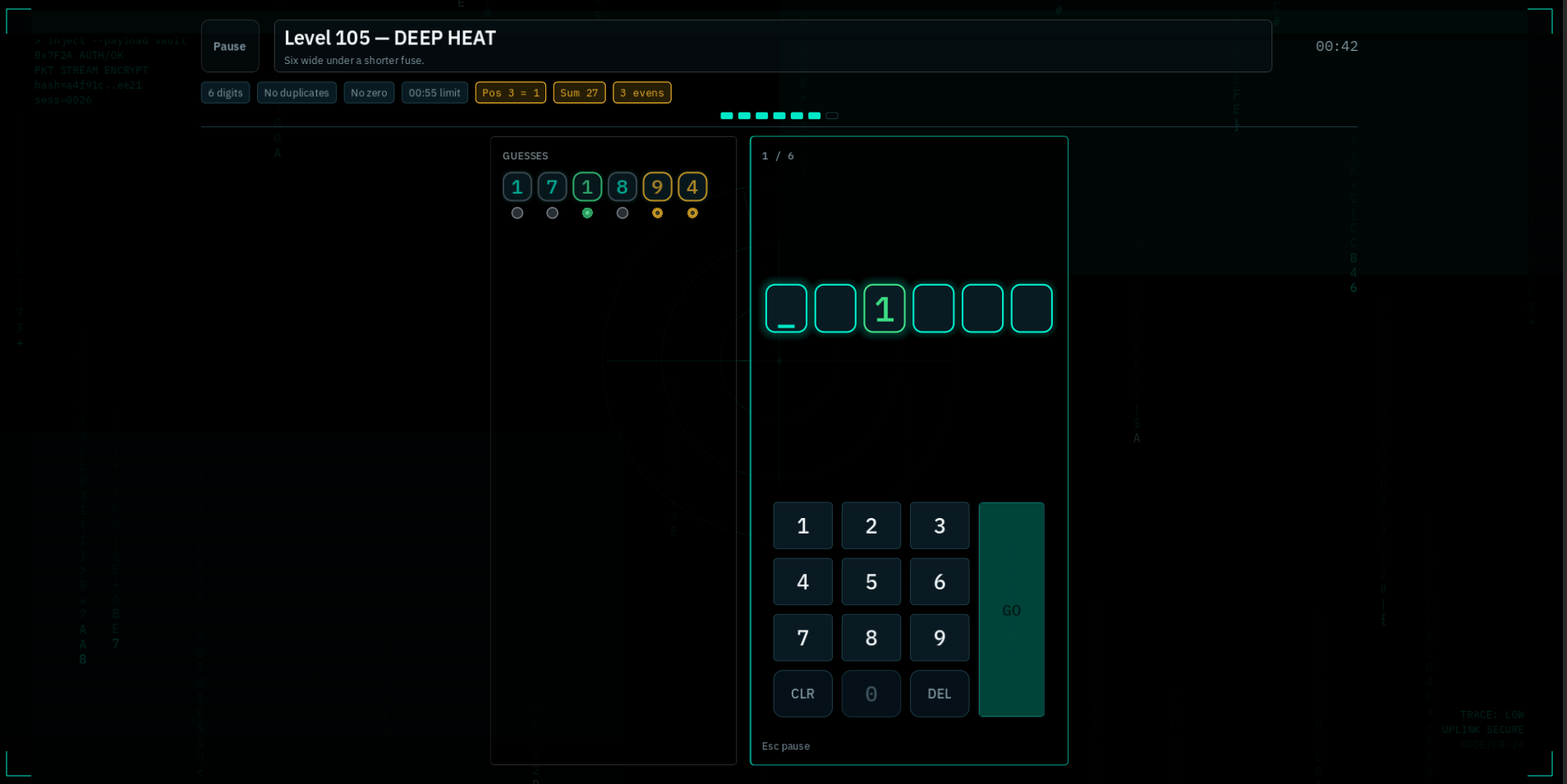Tap keypad digit 1
The width and height of the screenshot is (1567, 784).
coord(802,525)
